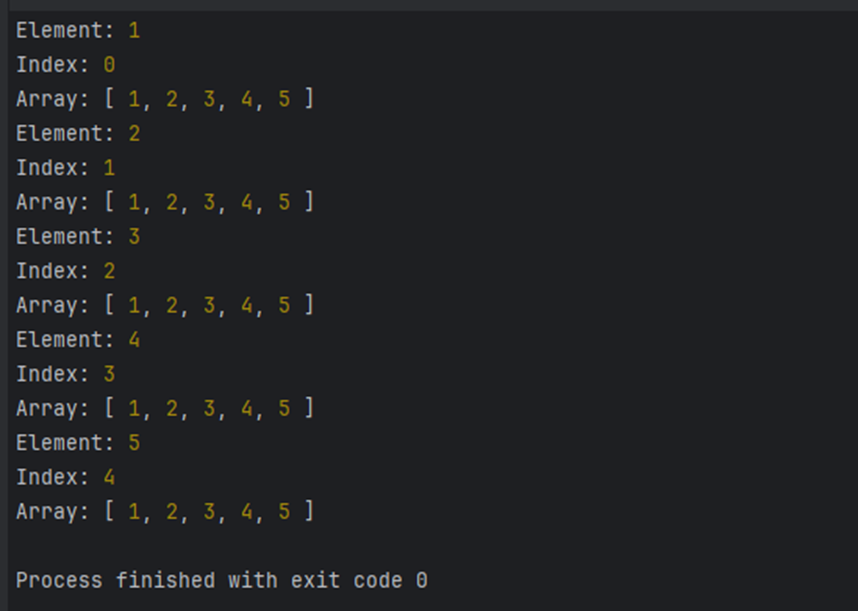Click the "Element: 4" output line

[x=77, y=340]
